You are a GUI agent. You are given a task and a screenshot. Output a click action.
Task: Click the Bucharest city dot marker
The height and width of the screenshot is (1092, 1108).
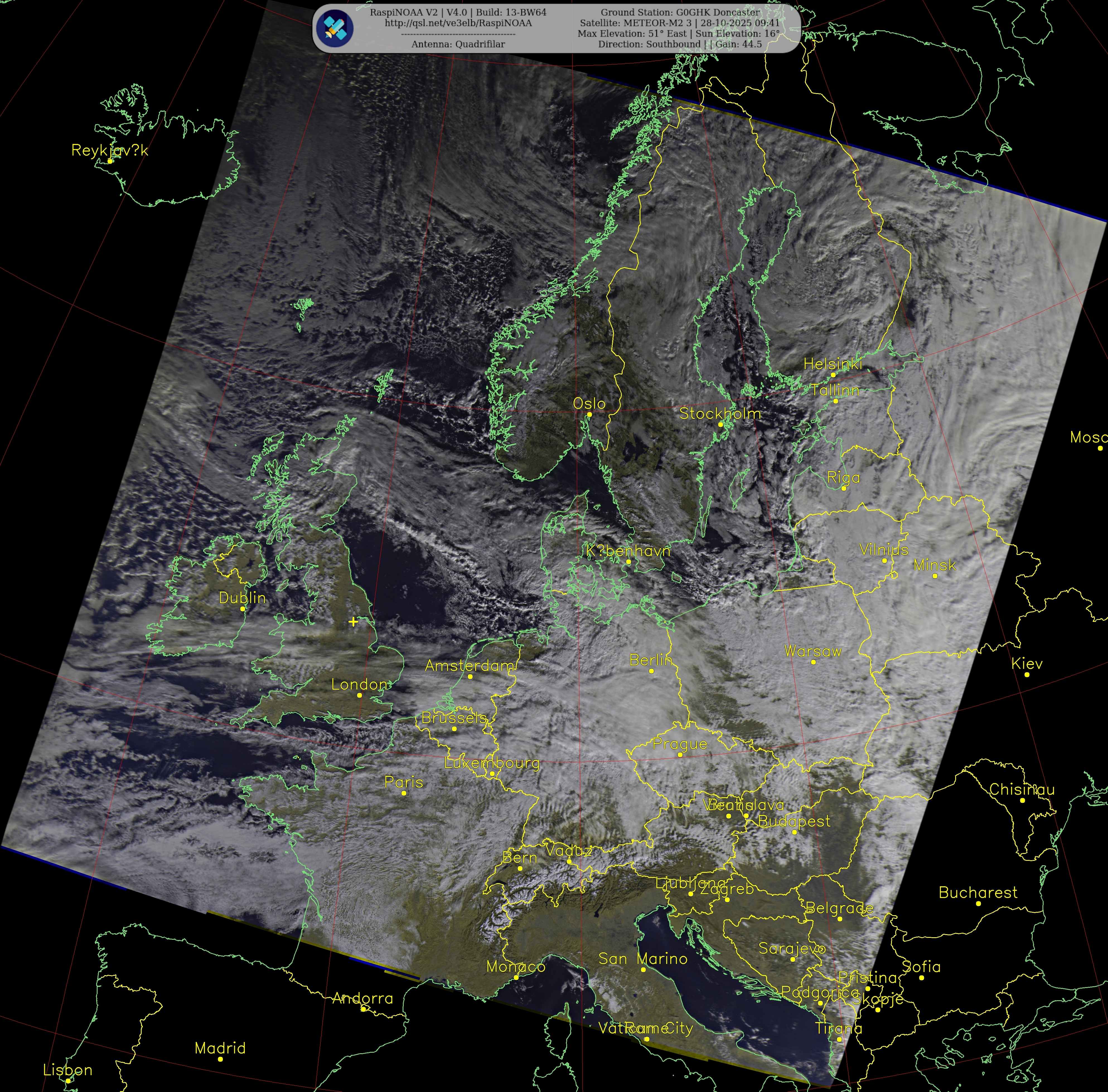[978, 903]
